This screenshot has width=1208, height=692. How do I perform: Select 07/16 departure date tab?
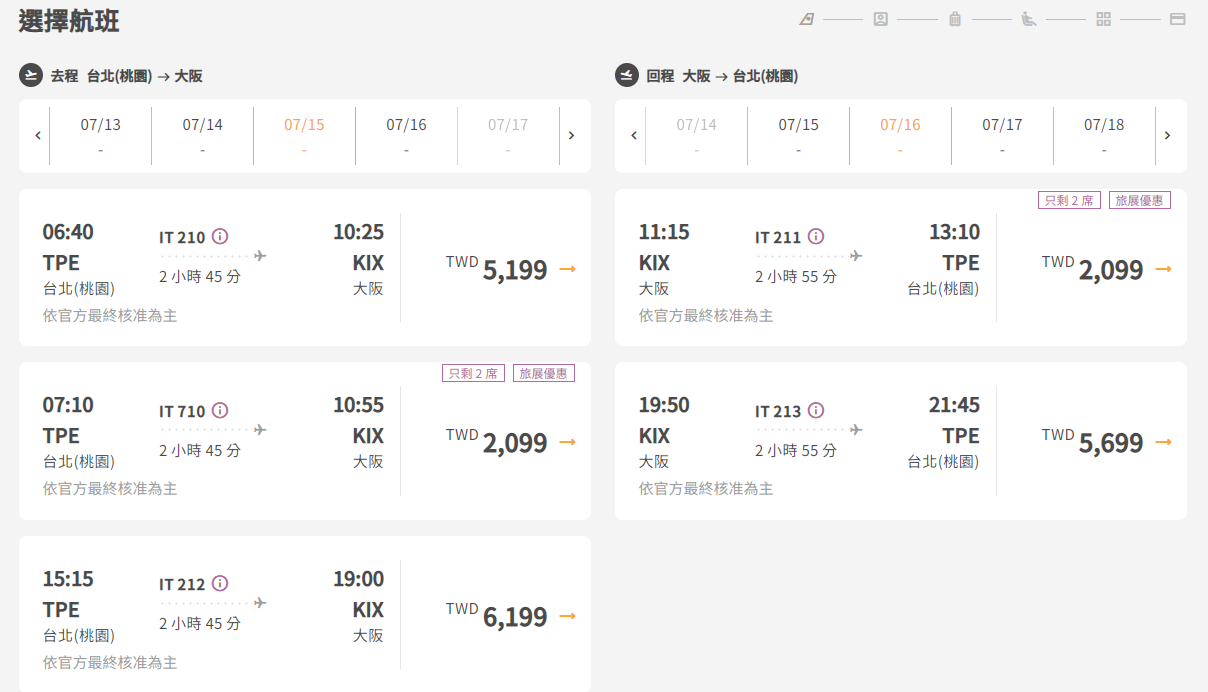click(406, 135)
